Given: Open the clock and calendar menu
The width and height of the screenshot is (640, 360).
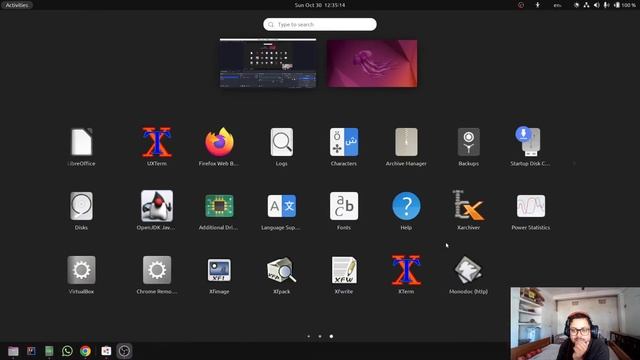Looking at the screenshot, I should [320, 5].
